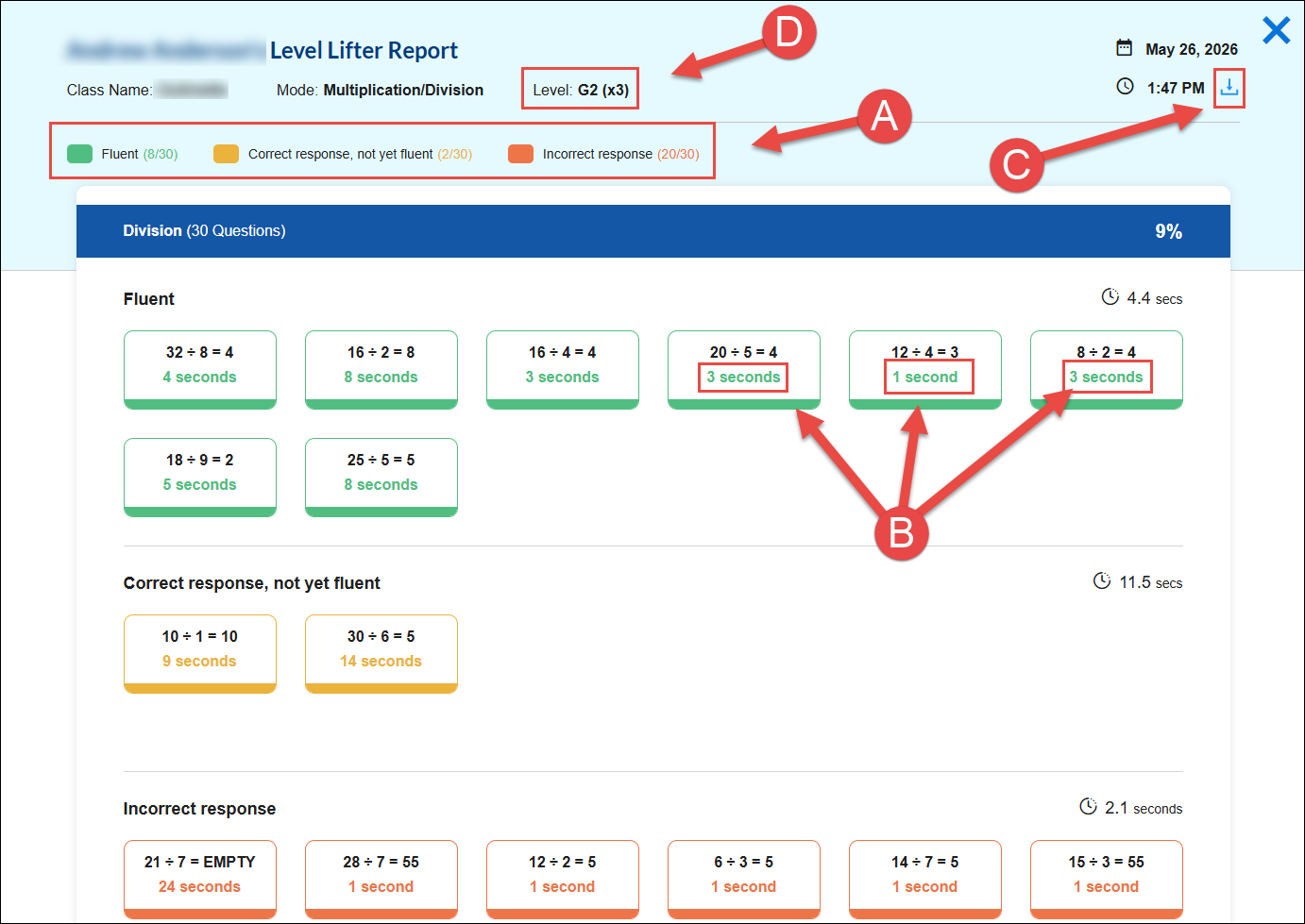Click the Division 30 Questions header bar

pos(653,231)
